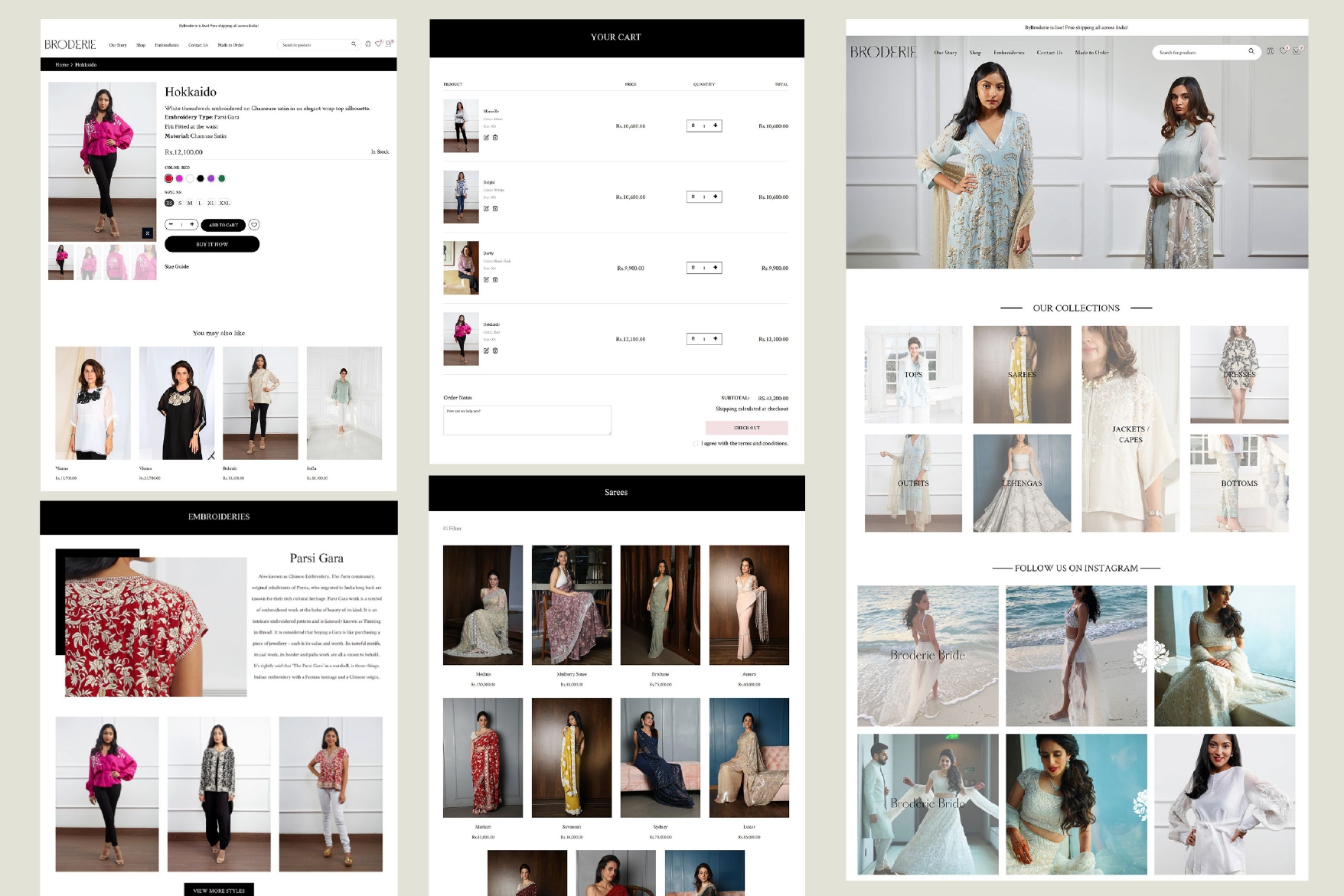This screenshot has width=1344, height=896.
Task: Open the account icon in homepage header
Action: [x=1270, y=51]
